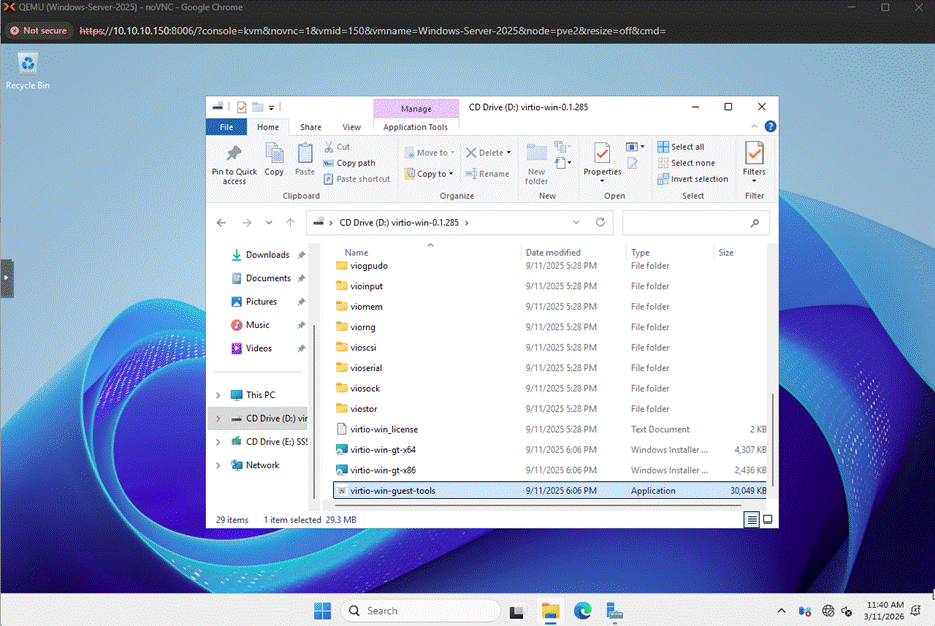
Task: Switch to the View ribbon tab
Action: point(351,127)
